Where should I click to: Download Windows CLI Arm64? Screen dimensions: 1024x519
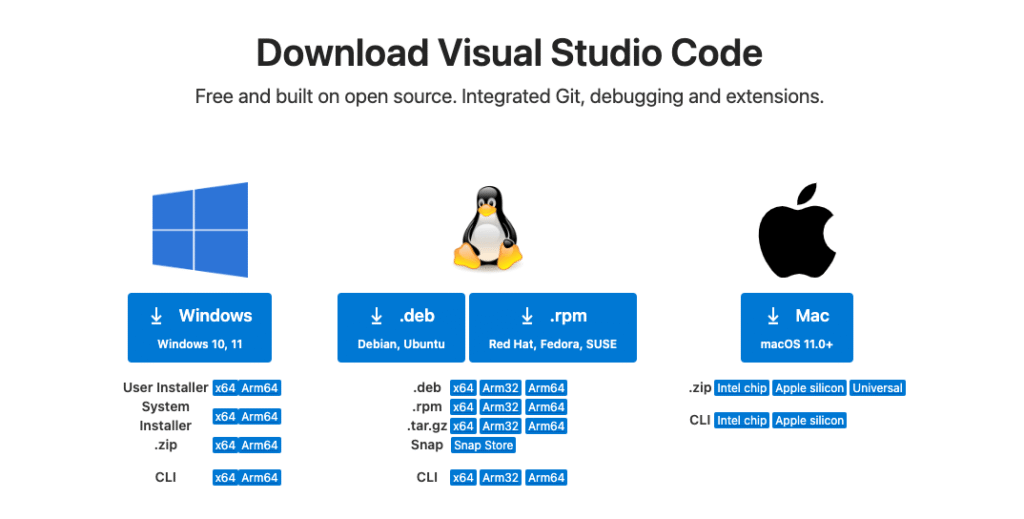pyautogui.click(x=259, y=478)
